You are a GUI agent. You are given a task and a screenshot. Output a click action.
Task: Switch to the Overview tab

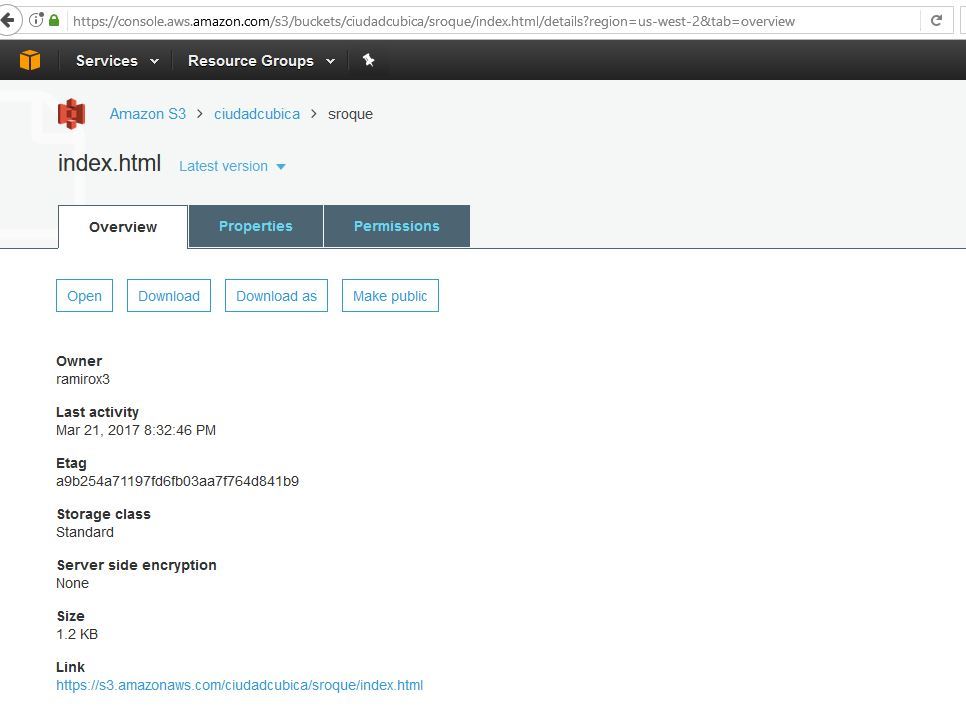pos(123,227)
